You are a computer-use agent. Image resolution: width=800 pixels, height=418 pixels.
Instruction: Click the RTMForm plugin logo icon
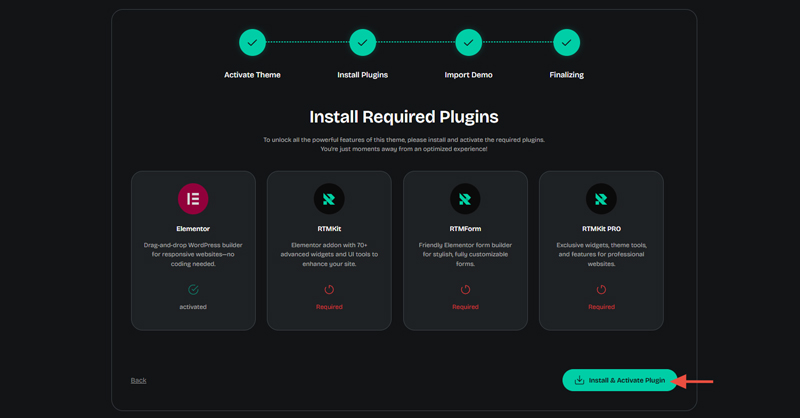point(465,199)
